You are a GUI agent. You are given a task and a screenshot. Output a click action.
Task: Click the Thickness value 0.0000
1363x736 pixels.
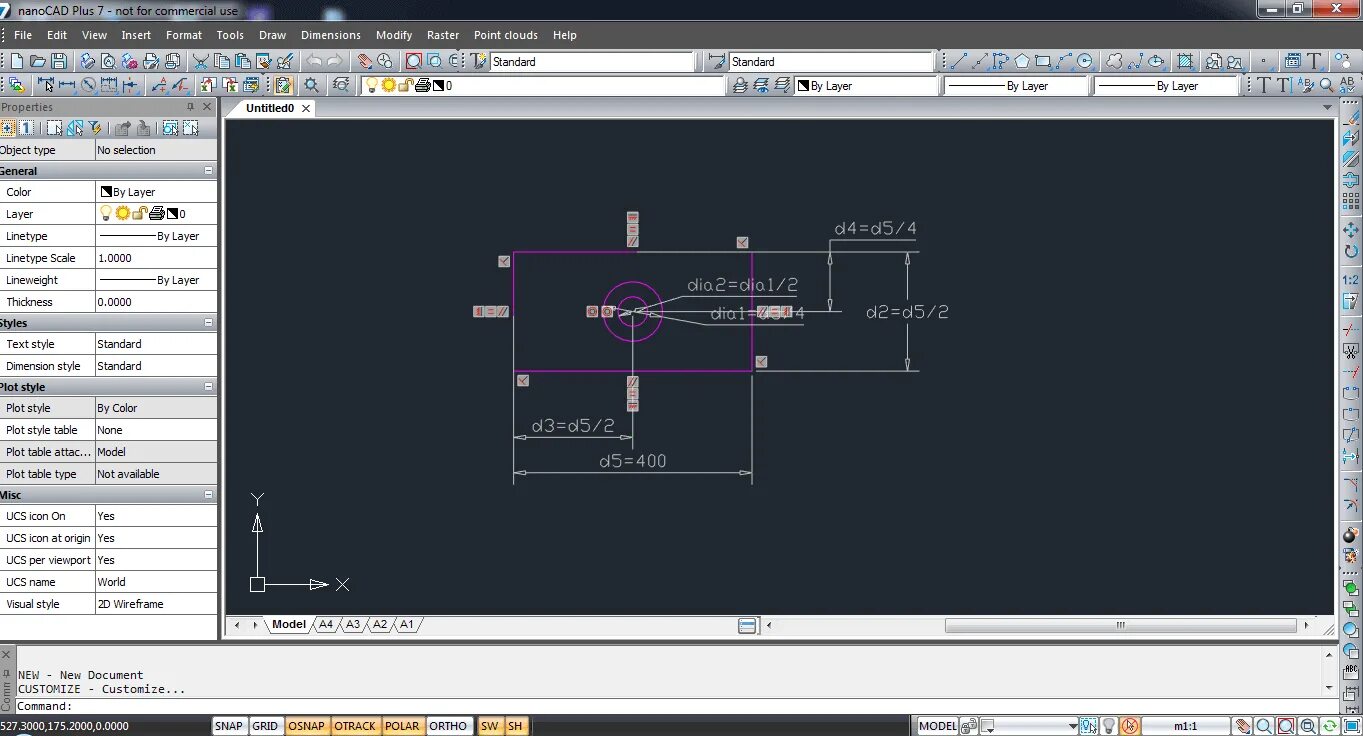(156, 302)
